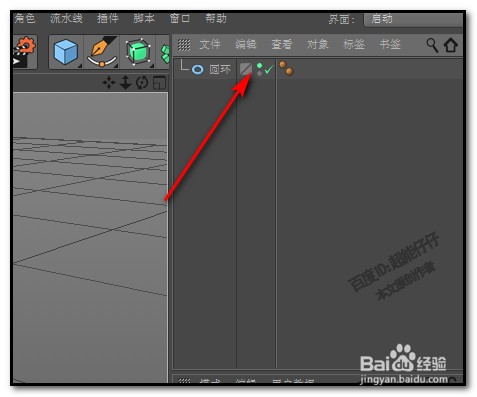Viewport: 477px width, 397px height.
Task: Open object manager 书签 menu
Action: point(390,45)
